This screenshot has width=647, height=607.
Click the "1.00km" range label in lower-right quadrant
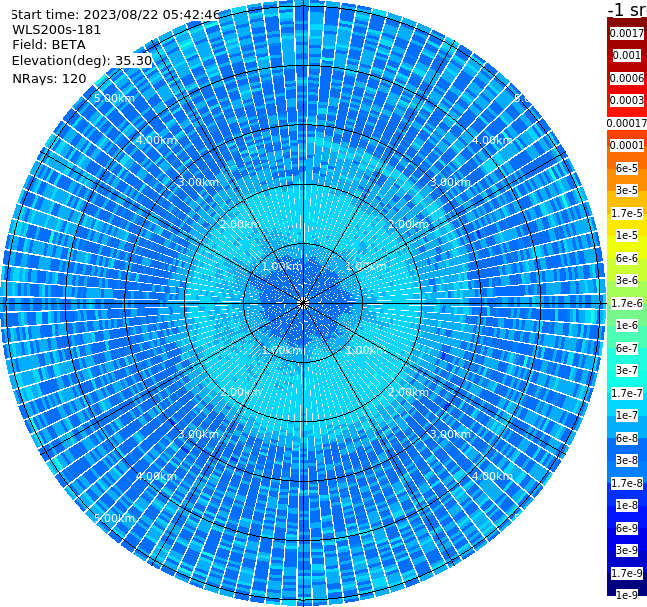366,350
